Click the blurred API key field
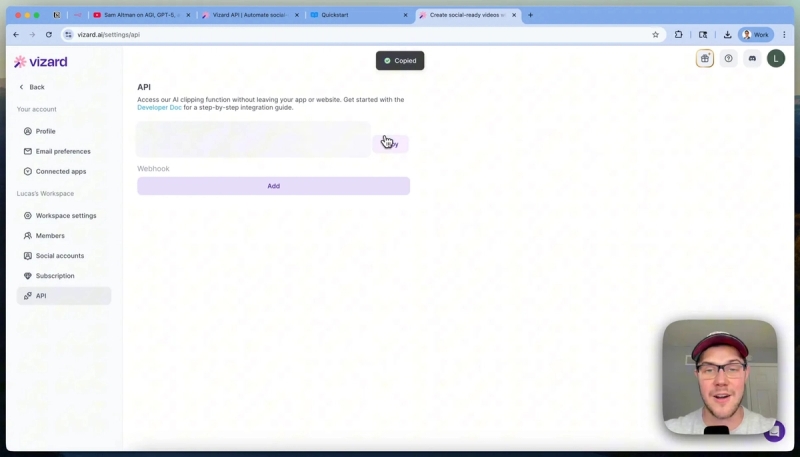Image resolution: width=800 pixels, height=457 pixels. (253, 139)
